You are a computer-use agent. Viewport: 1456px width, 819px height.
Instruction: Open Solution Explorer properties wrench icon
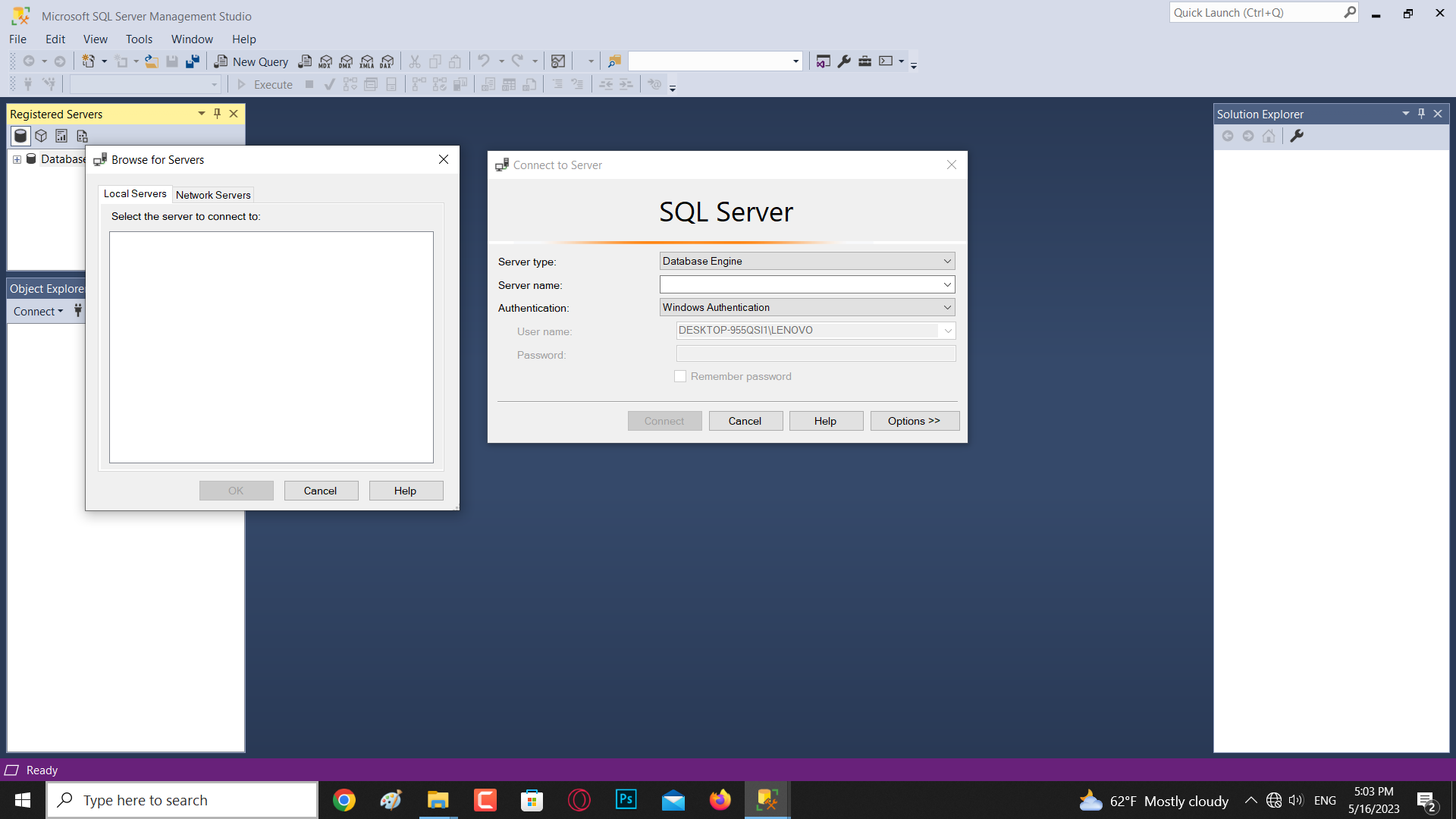coord(1297,136)
